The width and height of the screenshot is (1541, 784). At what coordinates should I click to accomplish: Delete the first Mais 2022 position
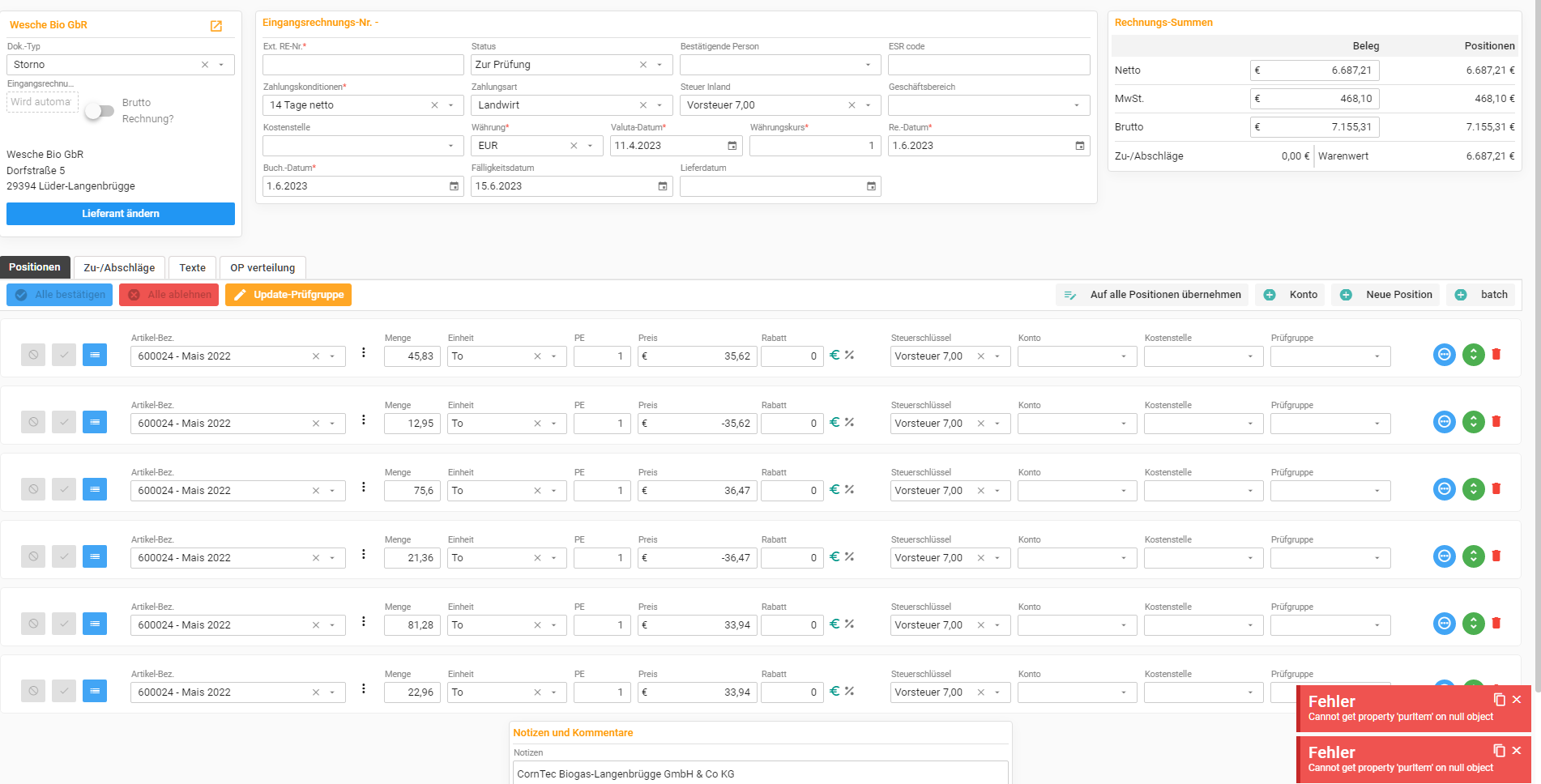(x=1496, y=355)
